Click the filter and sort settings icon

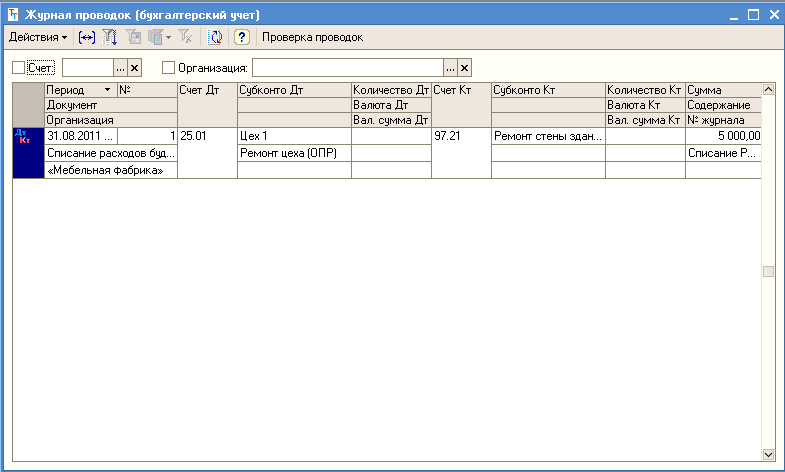pyautogui.click(x=110, y=37)
